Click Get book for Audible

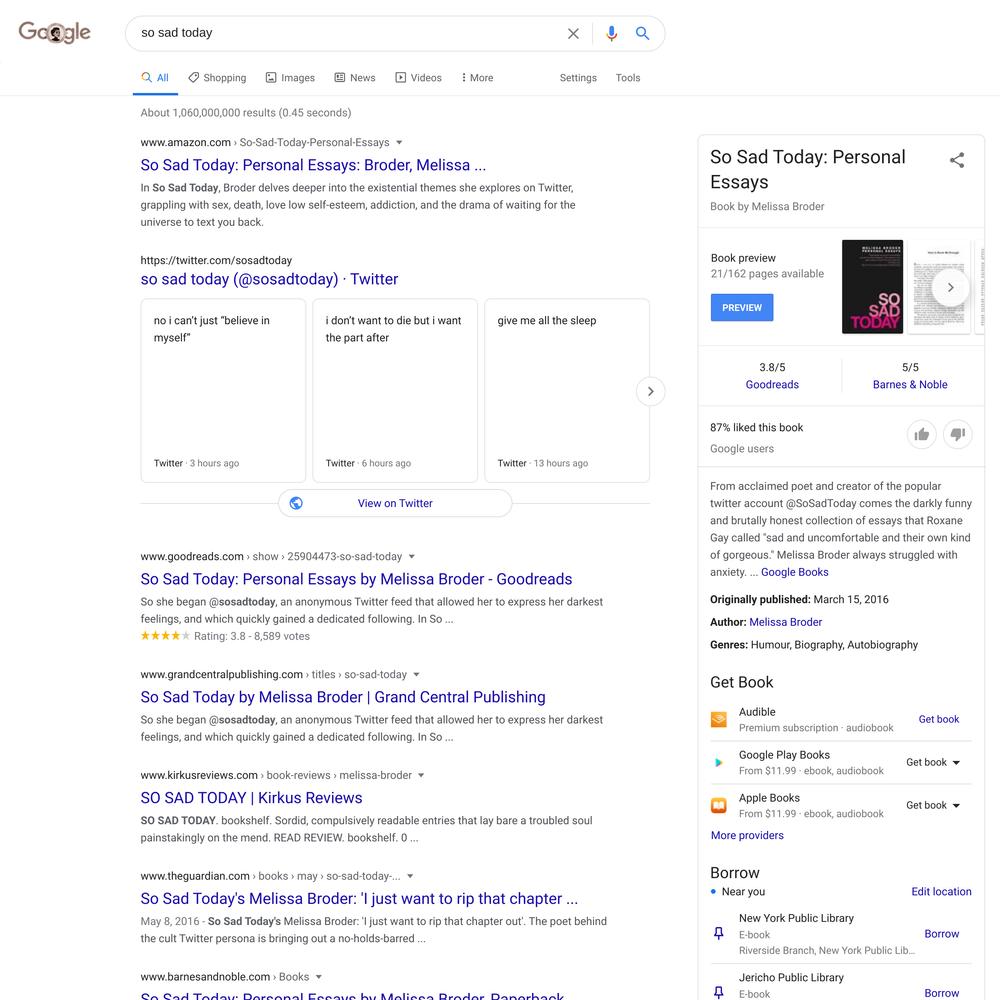point(939,719)
